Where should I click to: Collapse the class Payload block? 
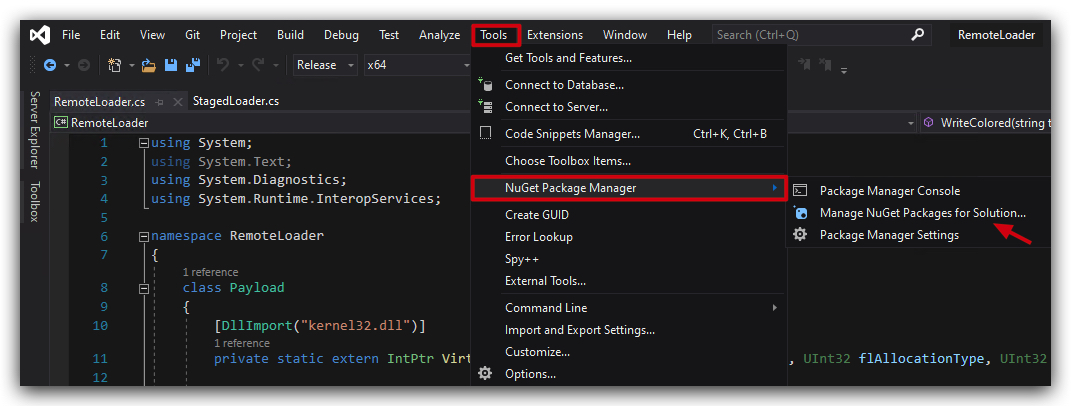pyautogui.click(x=143, y=288)
